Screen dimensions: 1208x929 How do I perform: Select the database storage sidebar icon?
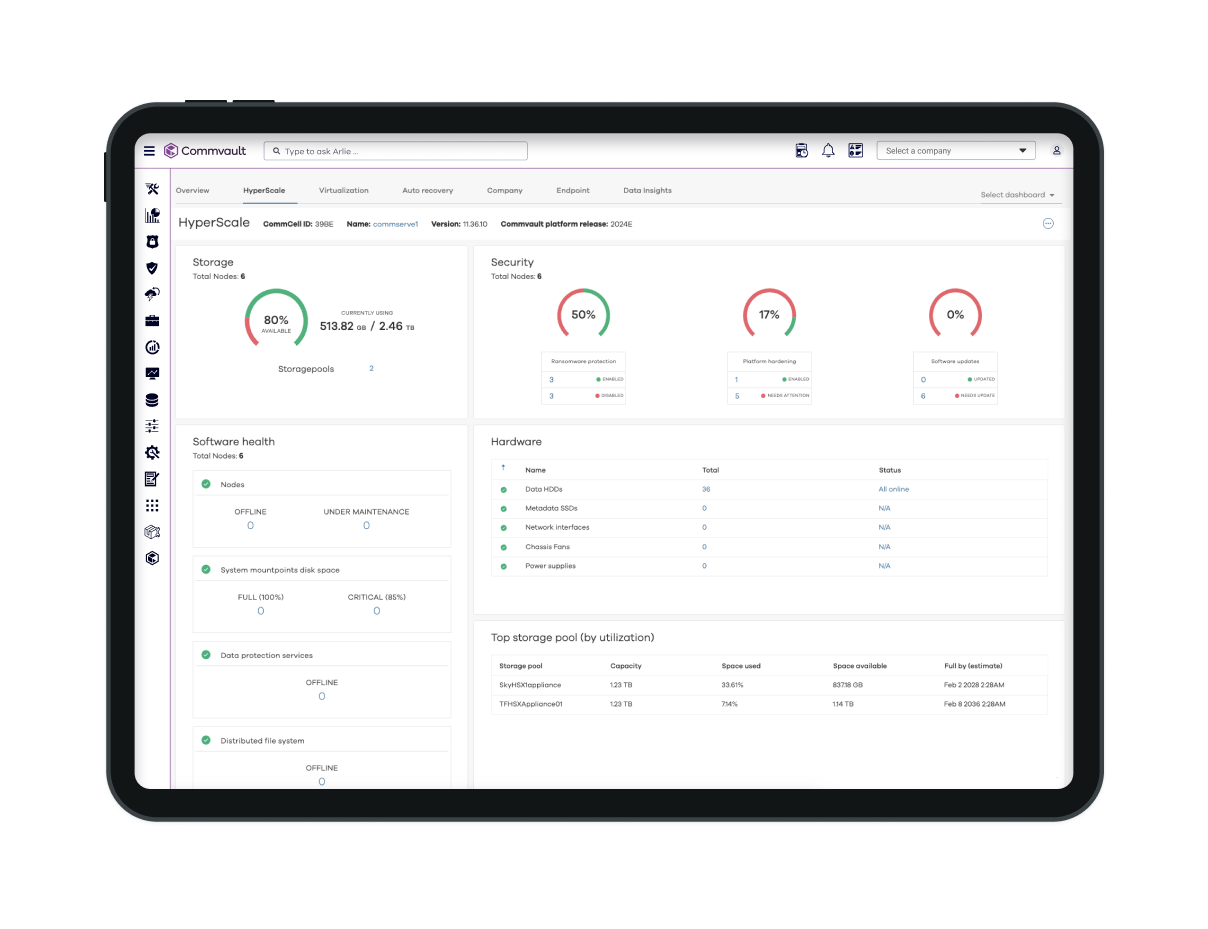(x=152, y=400)
